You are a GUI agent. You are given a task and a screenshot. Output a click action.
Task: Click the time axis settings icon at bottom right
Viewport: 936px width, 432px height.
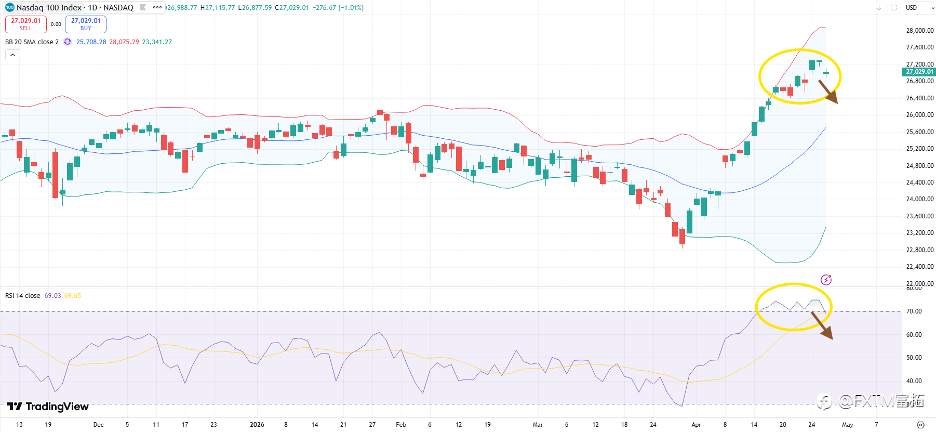point(919,423)
